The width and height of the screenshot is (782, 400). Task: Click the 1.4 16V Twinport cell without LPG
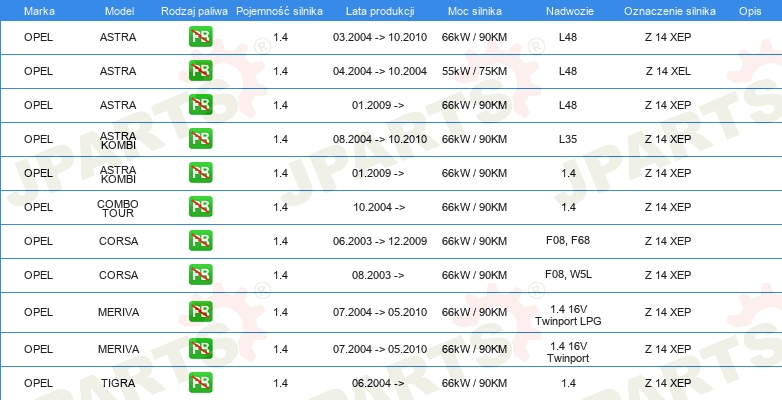point(568,352)
